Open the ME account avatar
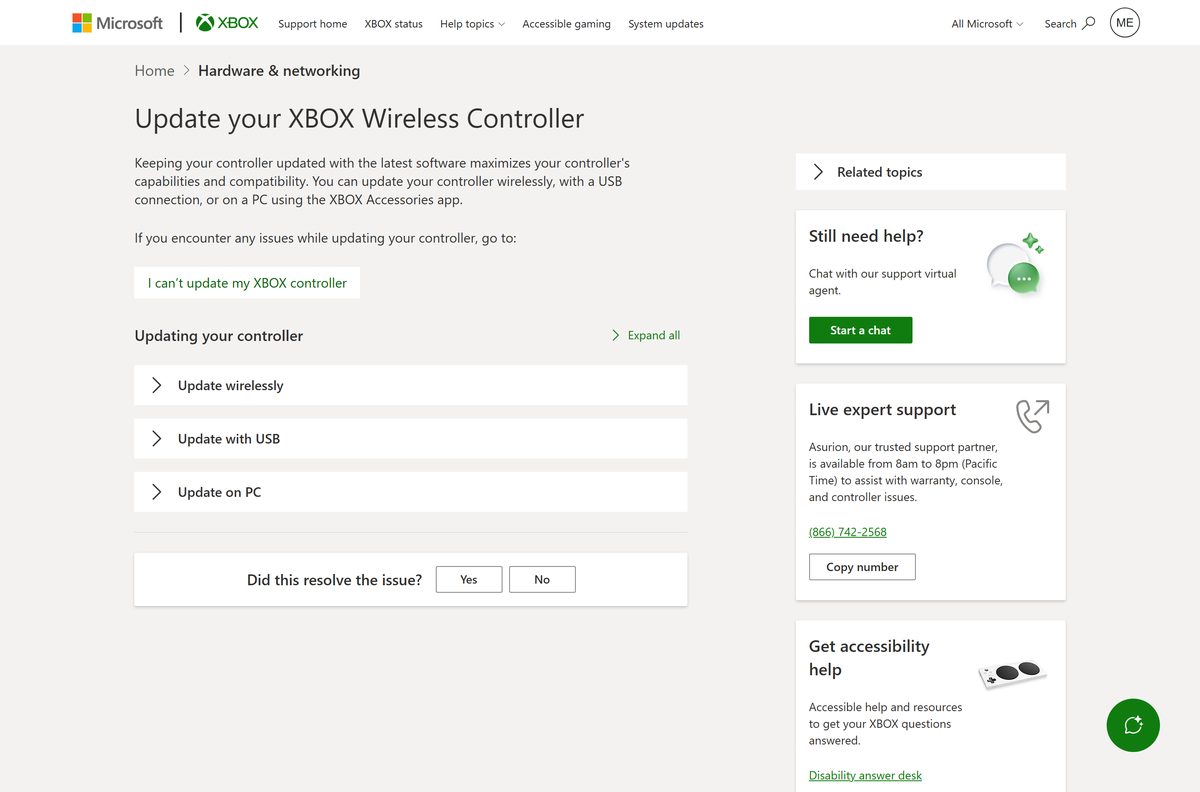 point(1125,23)
